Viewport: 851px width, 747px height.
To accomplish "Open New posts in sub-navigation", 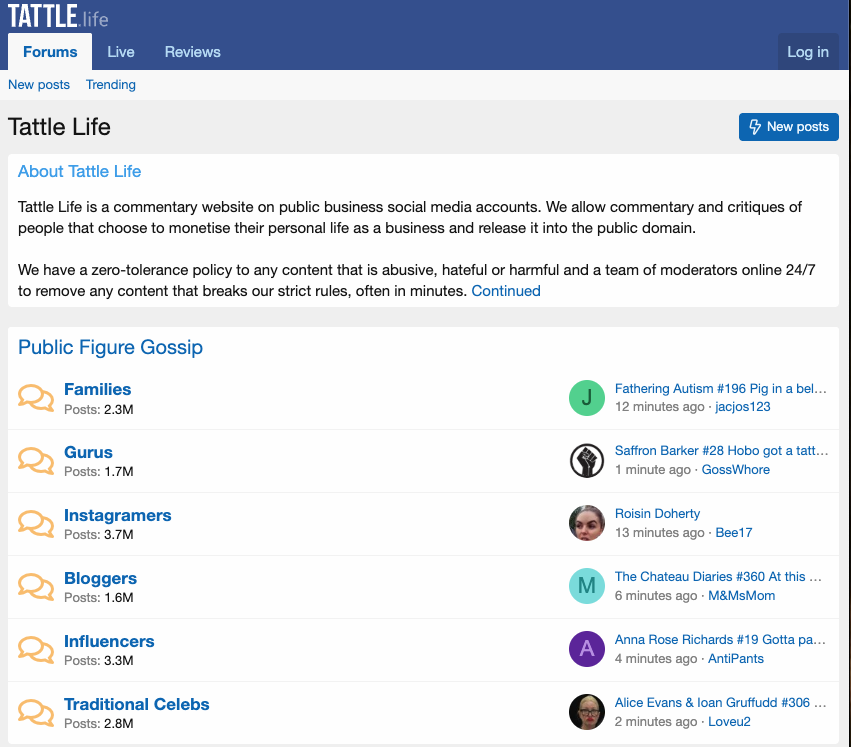I will (39, 85).
